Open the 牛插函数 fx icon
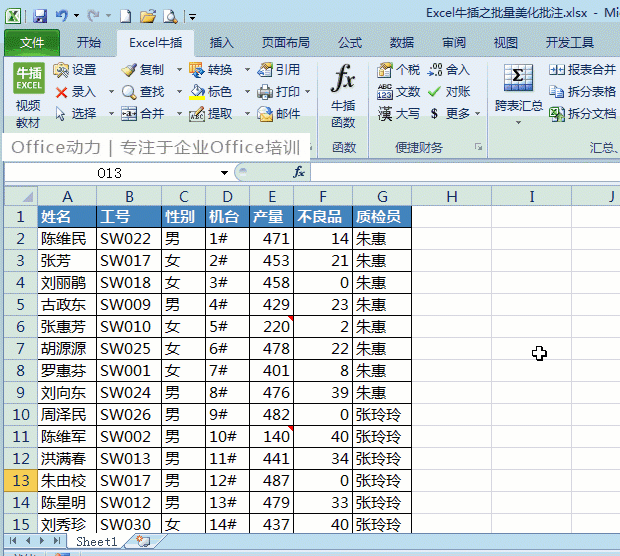The height and width of the screenshot is (556, 620). click(342, 79)
